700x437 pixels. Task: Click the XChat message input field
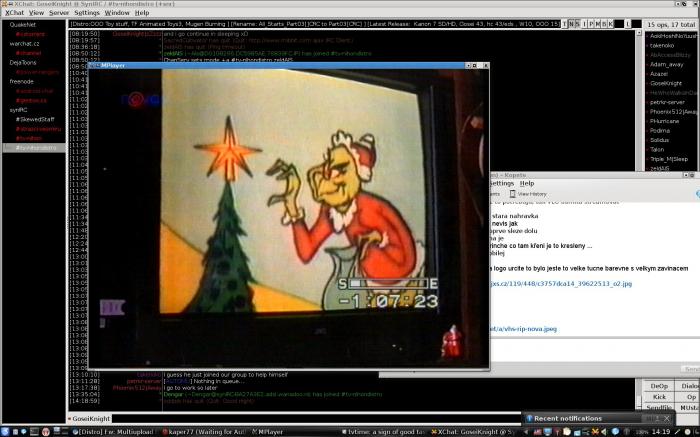coord(316,419)
